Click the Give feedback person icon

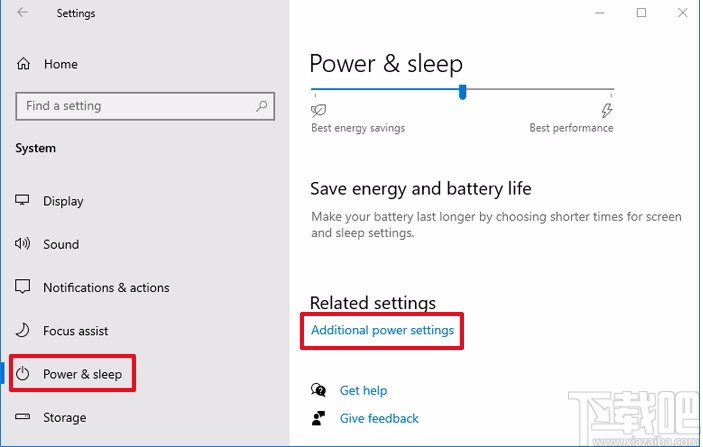coord(319,418)
